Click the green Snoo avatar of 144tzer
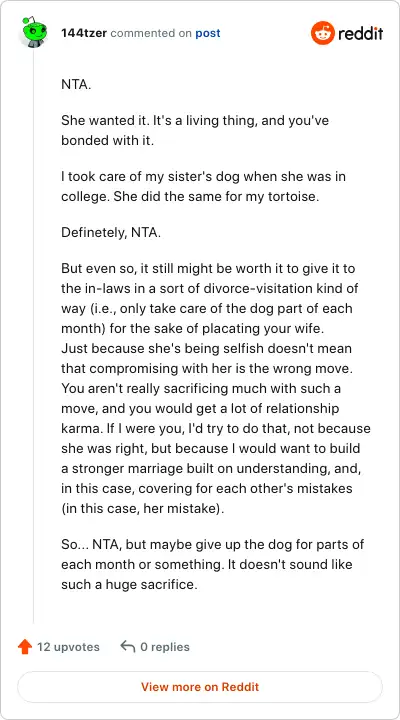Screen dimensions: 400x720 (34, 32)
